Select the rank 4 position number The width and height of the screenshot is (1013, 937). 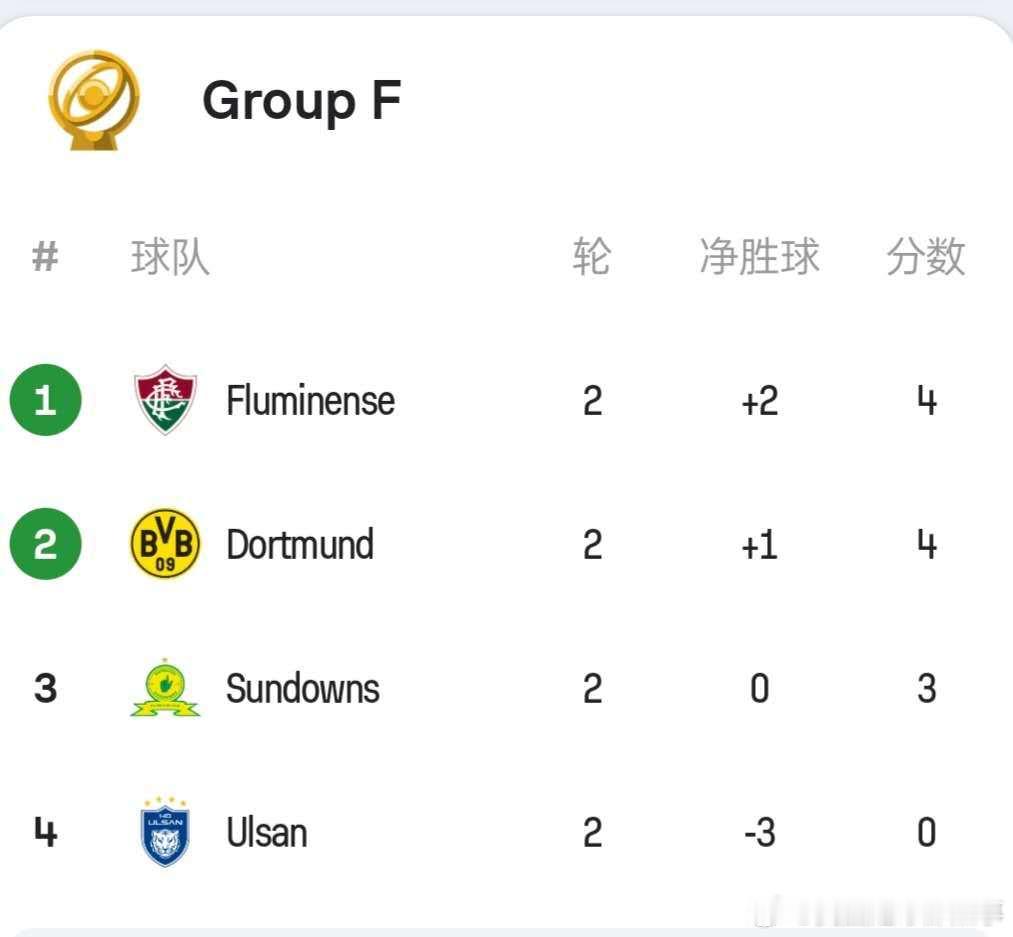click(46, 832)
